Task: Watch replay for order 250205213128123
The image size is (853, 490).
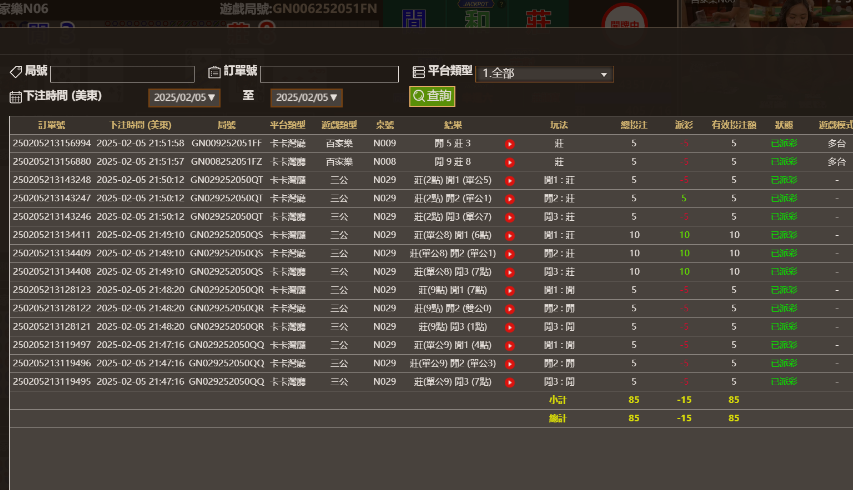Action: tap(510, 290)
